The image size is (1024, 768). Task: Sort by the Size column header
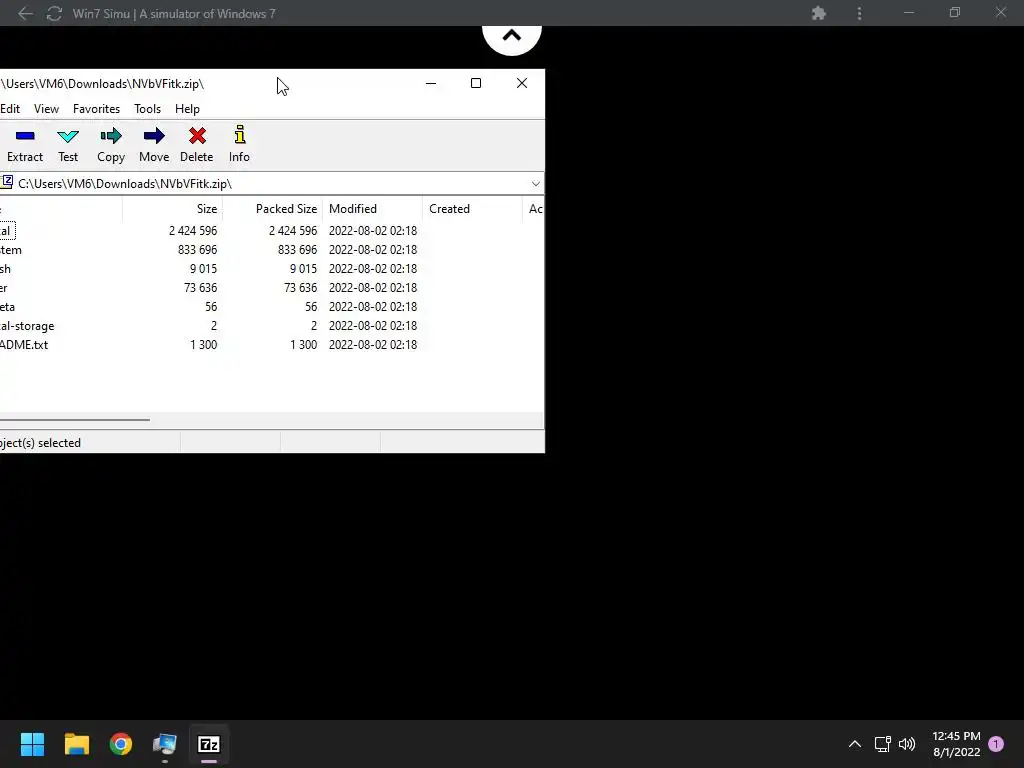tap(172, 209)
